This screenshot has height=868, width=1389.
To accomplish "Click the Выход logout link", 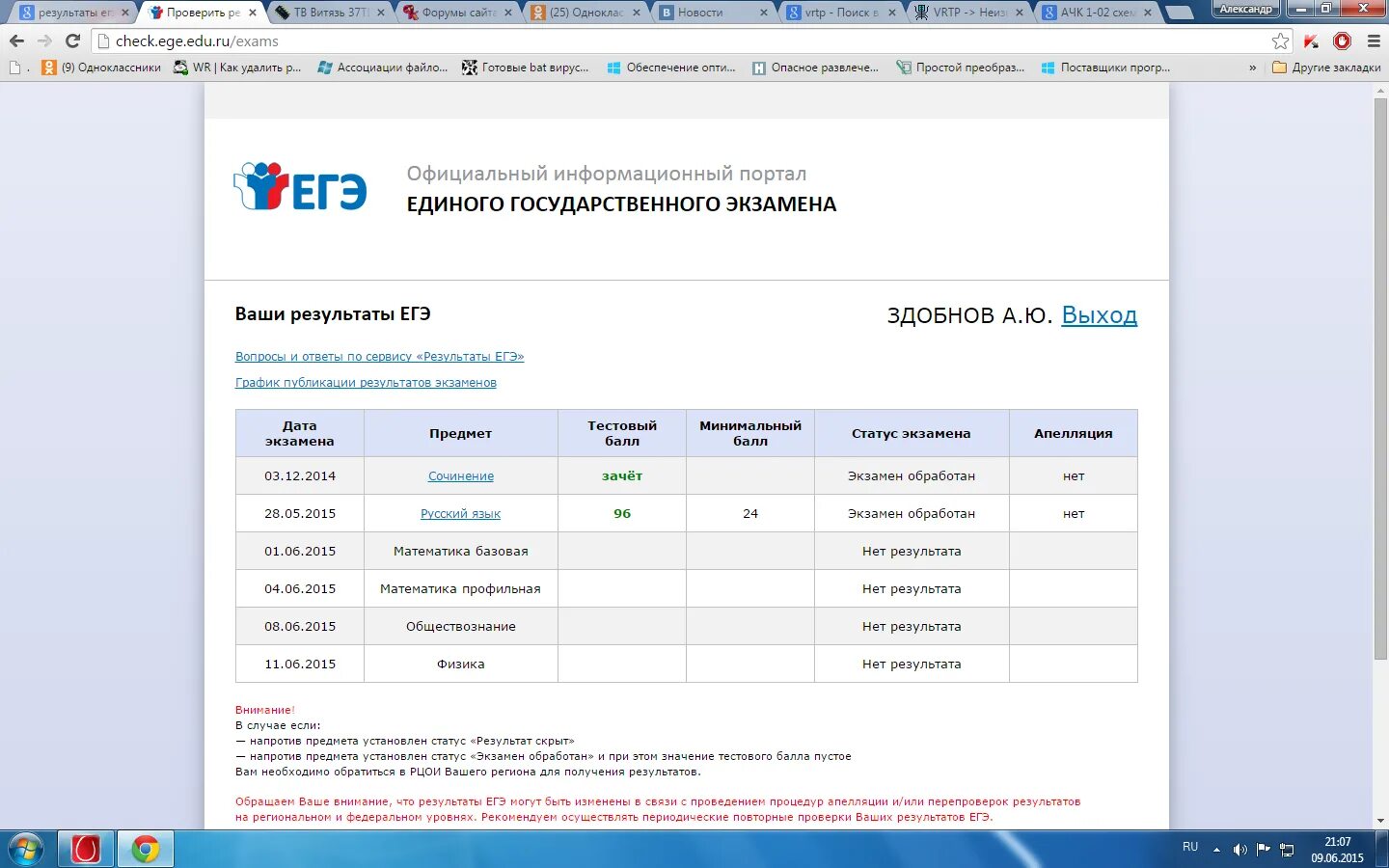I will pos(1099,315).
